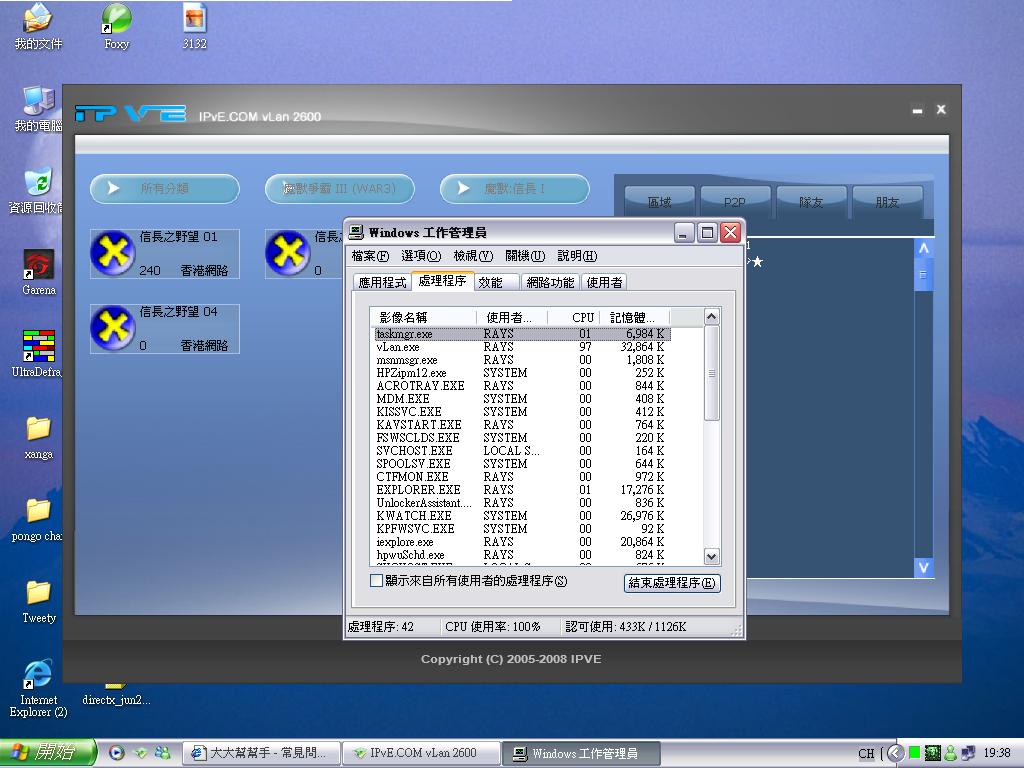This screenshot has height=768, width=1024.
Task: Click the 魔獸爭霸 III (WAR3) button
Action: tap(340, 189)
